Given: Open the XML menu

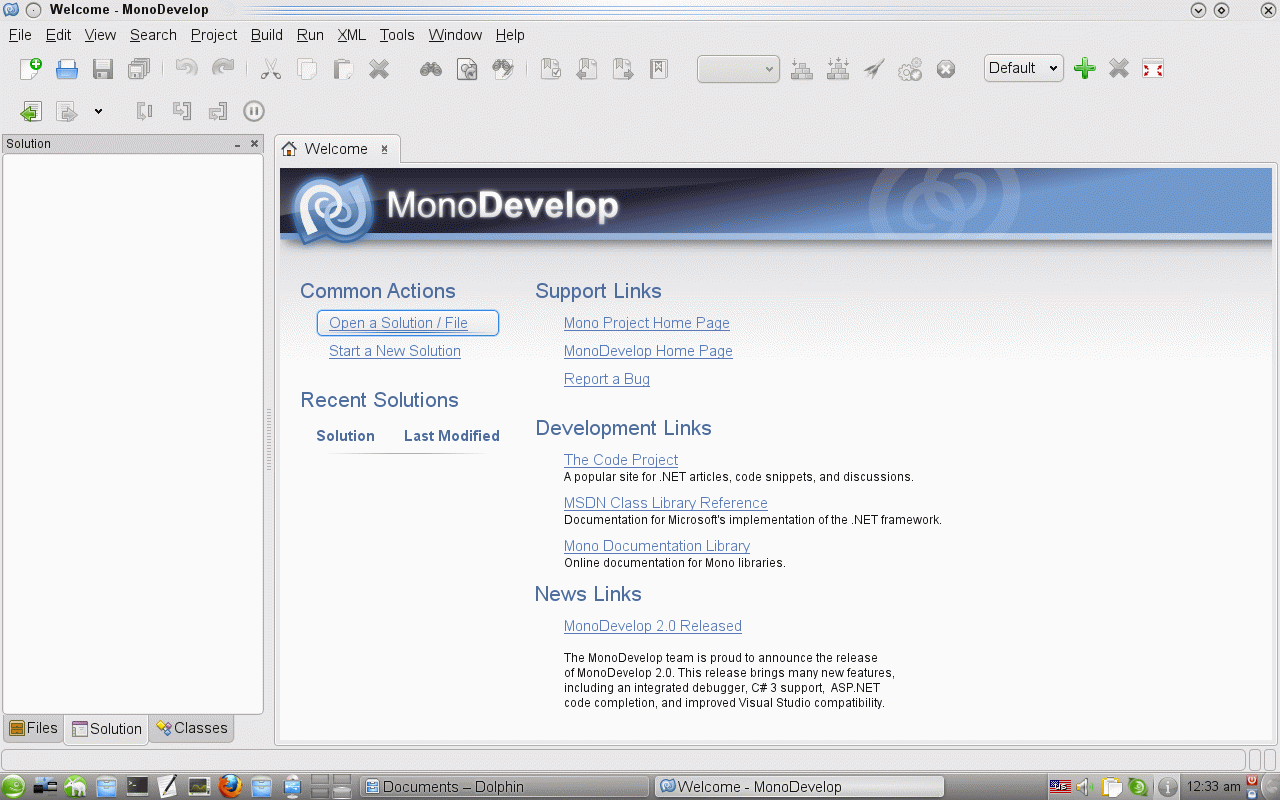Looking at the screenshot, I should 352,35.
